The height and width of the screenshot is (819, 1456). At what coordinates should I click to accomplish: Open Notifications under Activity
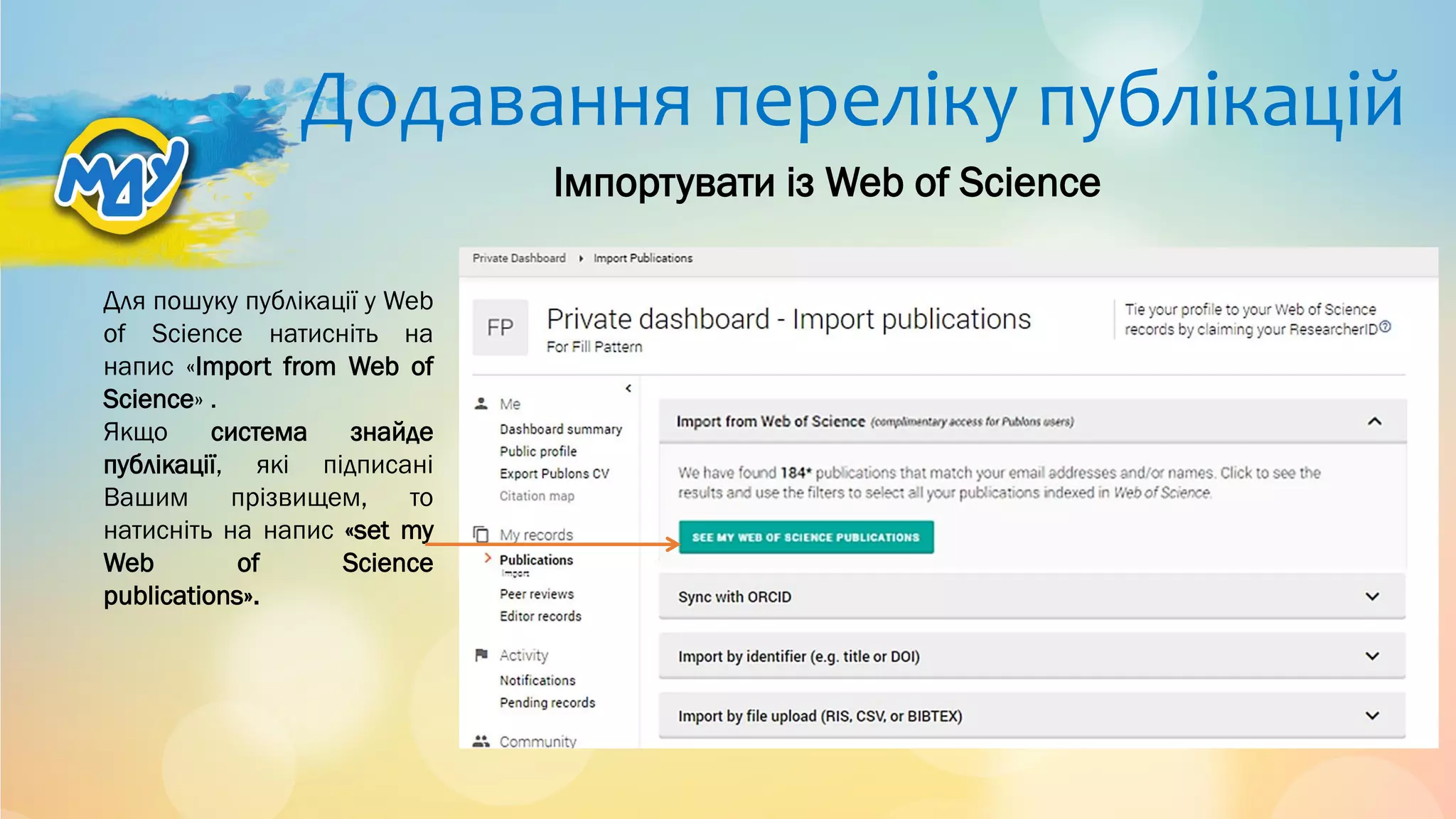(537, 680)
